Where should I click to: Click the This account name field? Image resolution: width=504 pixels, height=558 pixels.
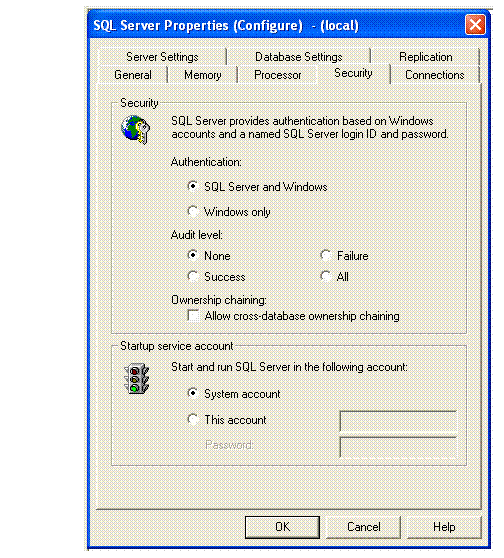(398, 421)
